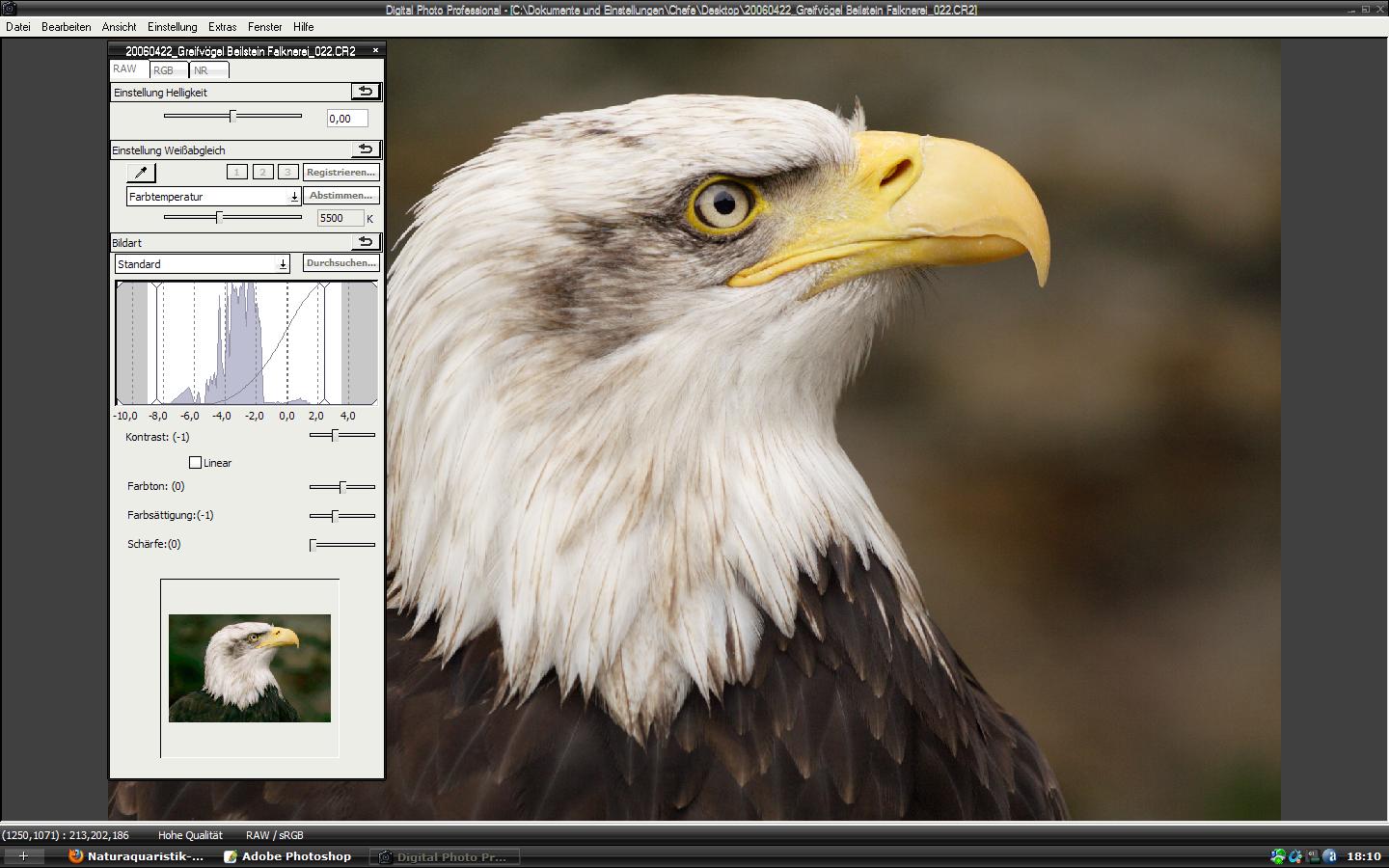Click the eagle preview thumbnail
This screenshot has height=868, width=1389.
(x=250, y=667)
